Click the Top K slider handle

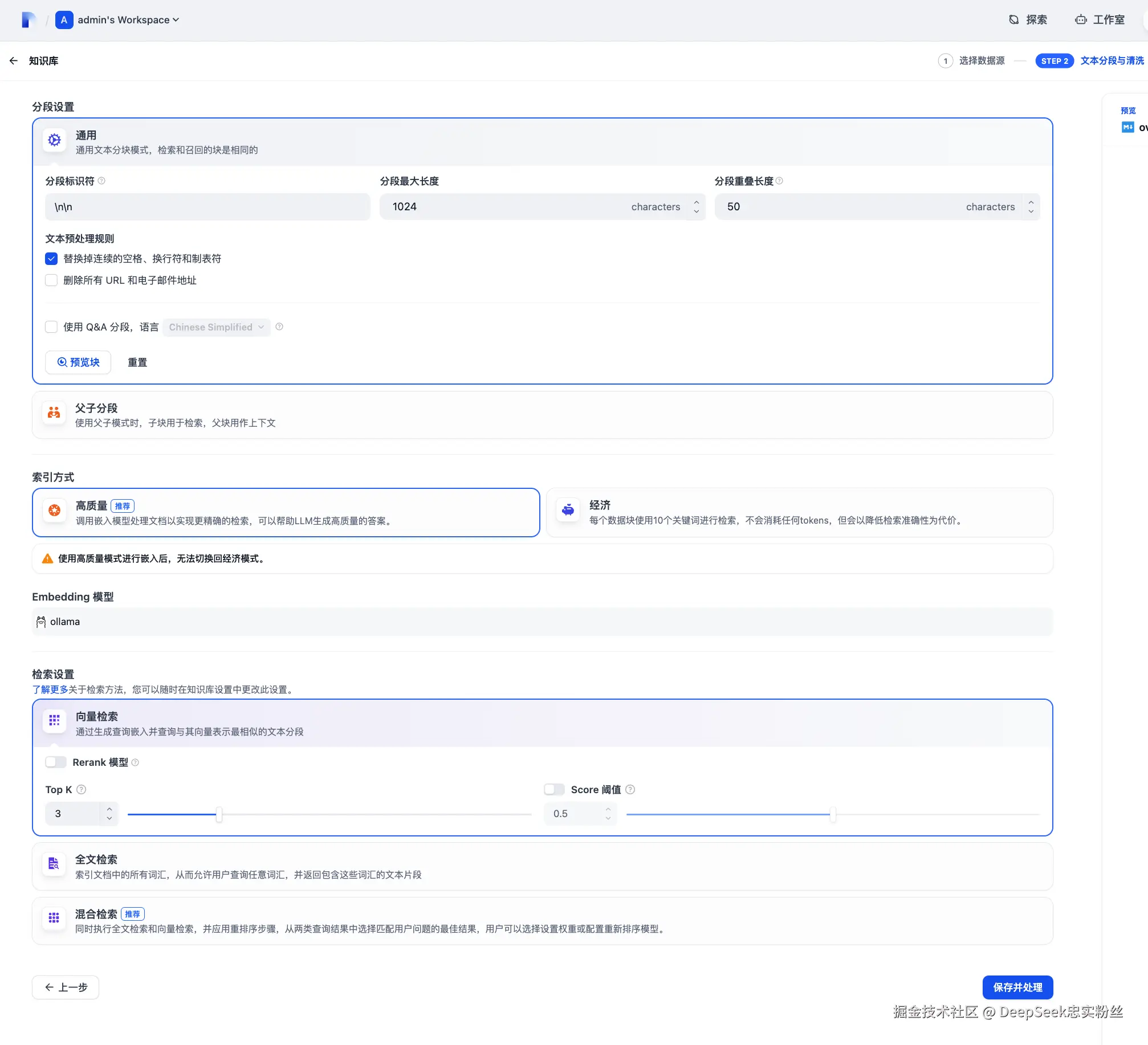click(x=219, y=814)
